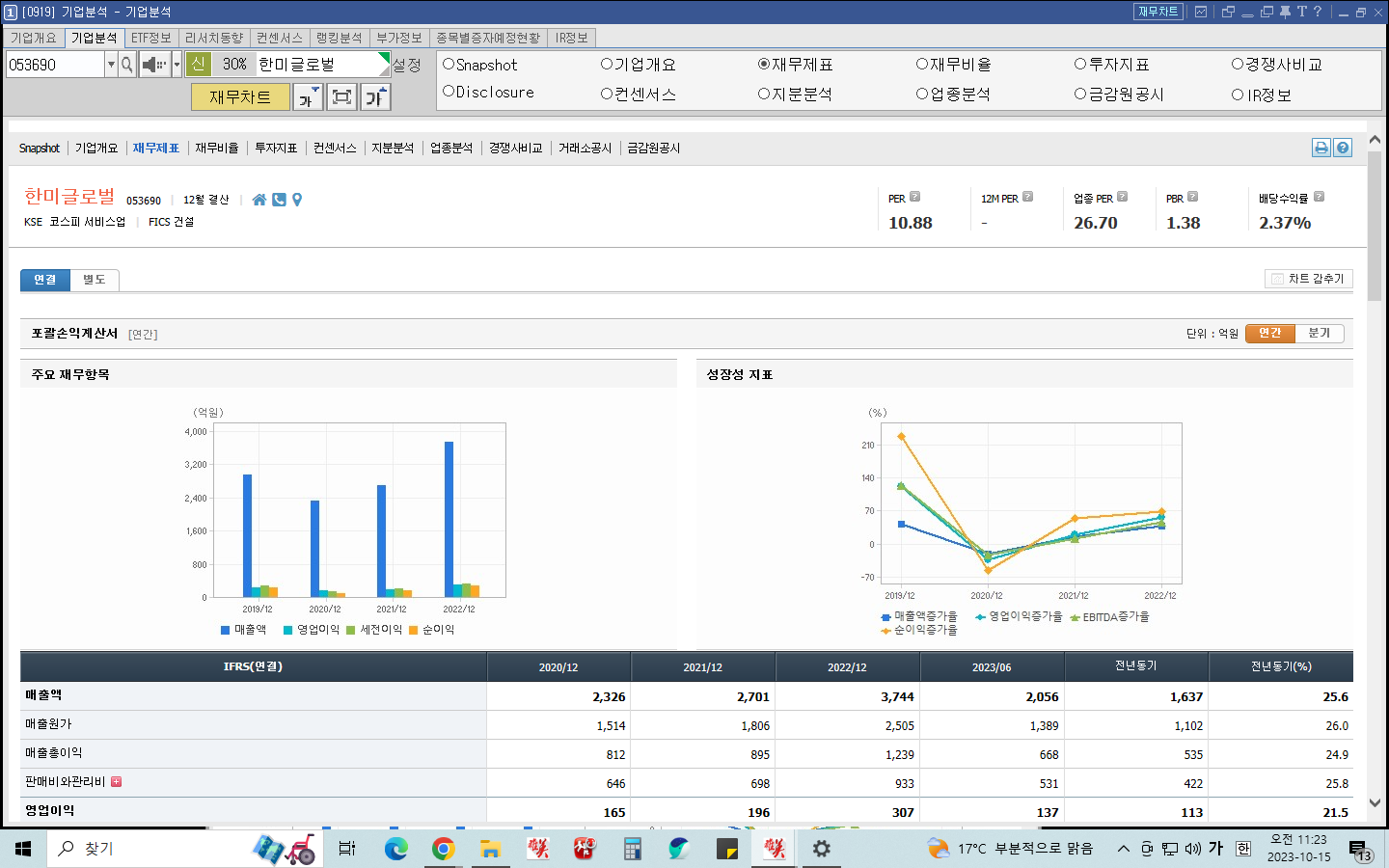Image resolution: width=1389 pixels, height=868 pixels.
Task: Click the question mark help icon in title bar
Action: (1318, 12)
